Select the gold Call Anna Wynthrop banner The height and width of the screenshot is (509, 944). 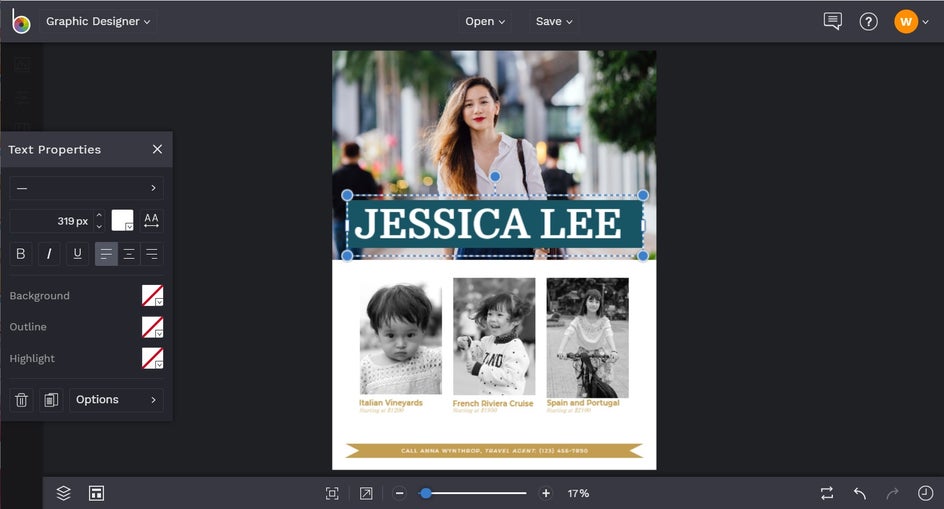[x=494, y=451]
